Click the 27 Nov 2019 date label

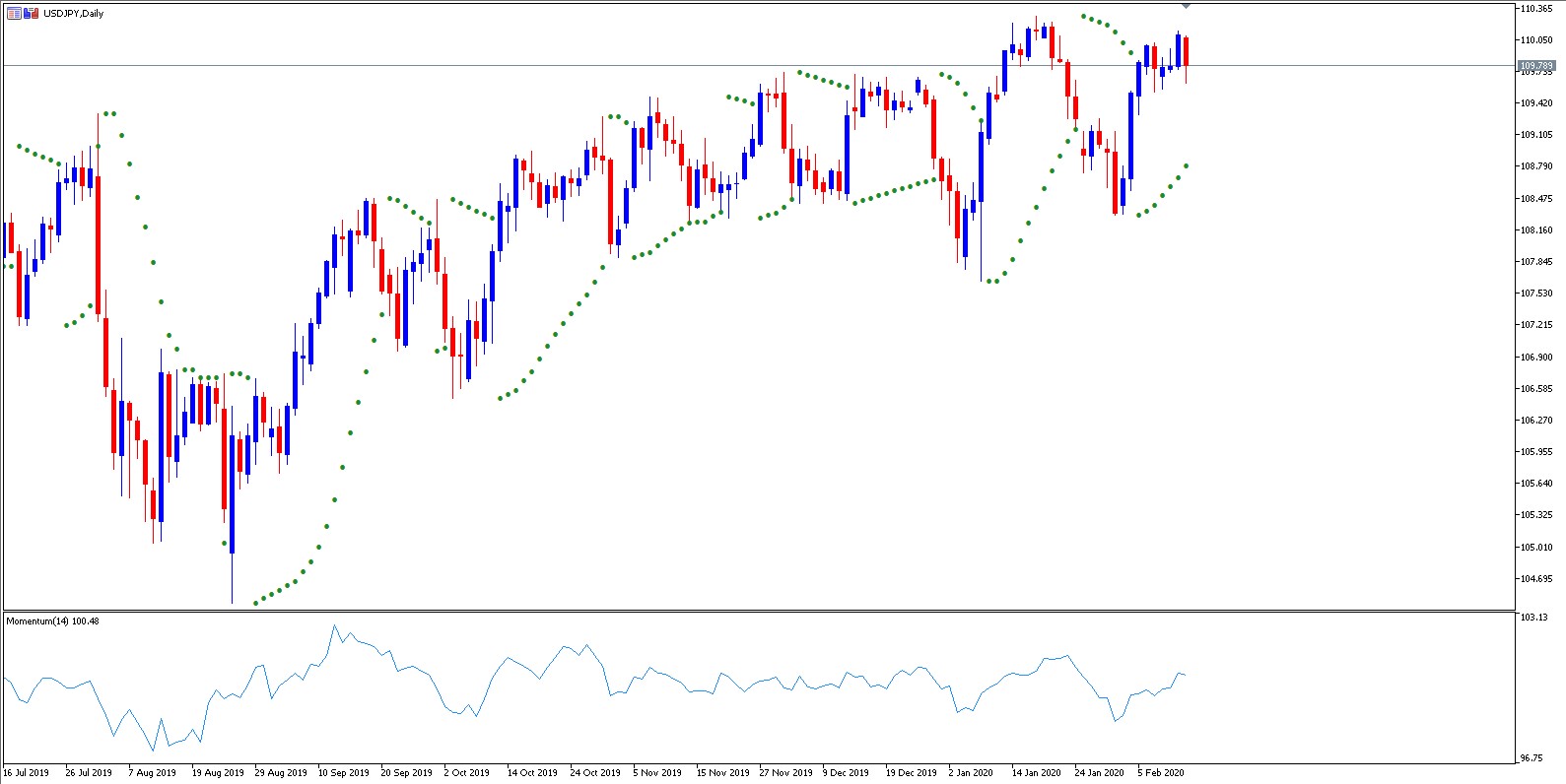785,773
